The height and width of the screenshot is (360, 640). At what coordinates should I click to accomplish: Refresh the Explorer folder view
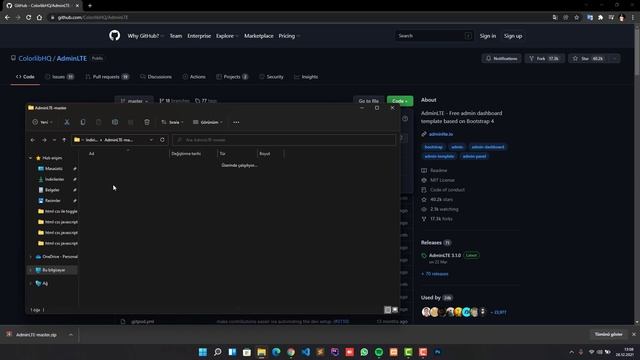[x=162, y=140]
